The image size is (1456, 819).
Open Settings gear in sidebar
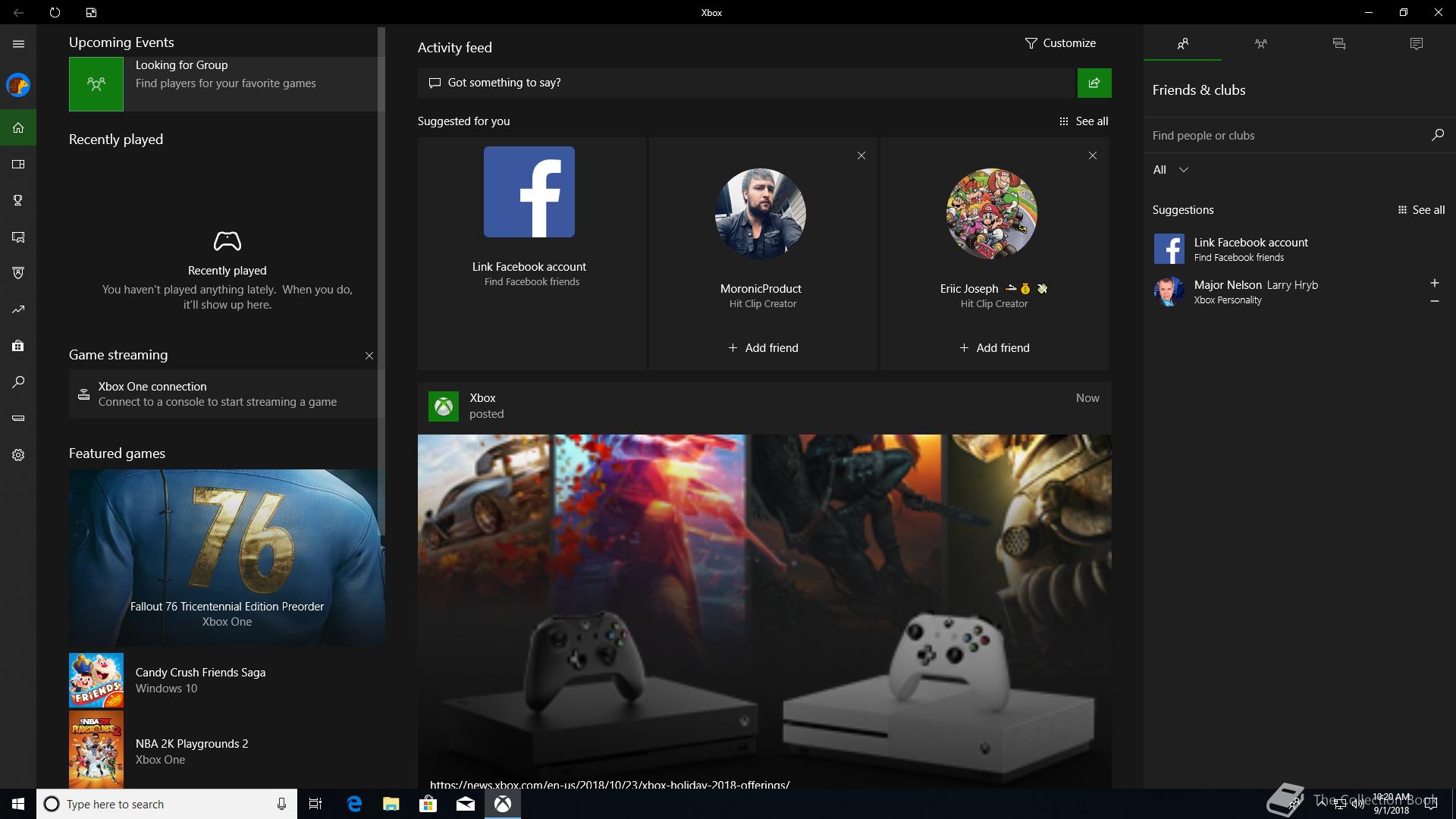pos(18,455)
